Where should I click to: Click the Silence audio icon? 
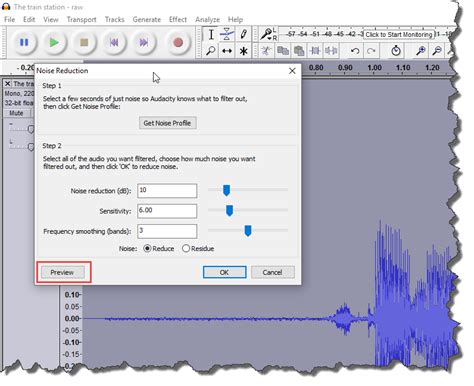pyautogui.click(x=331, y=51)
